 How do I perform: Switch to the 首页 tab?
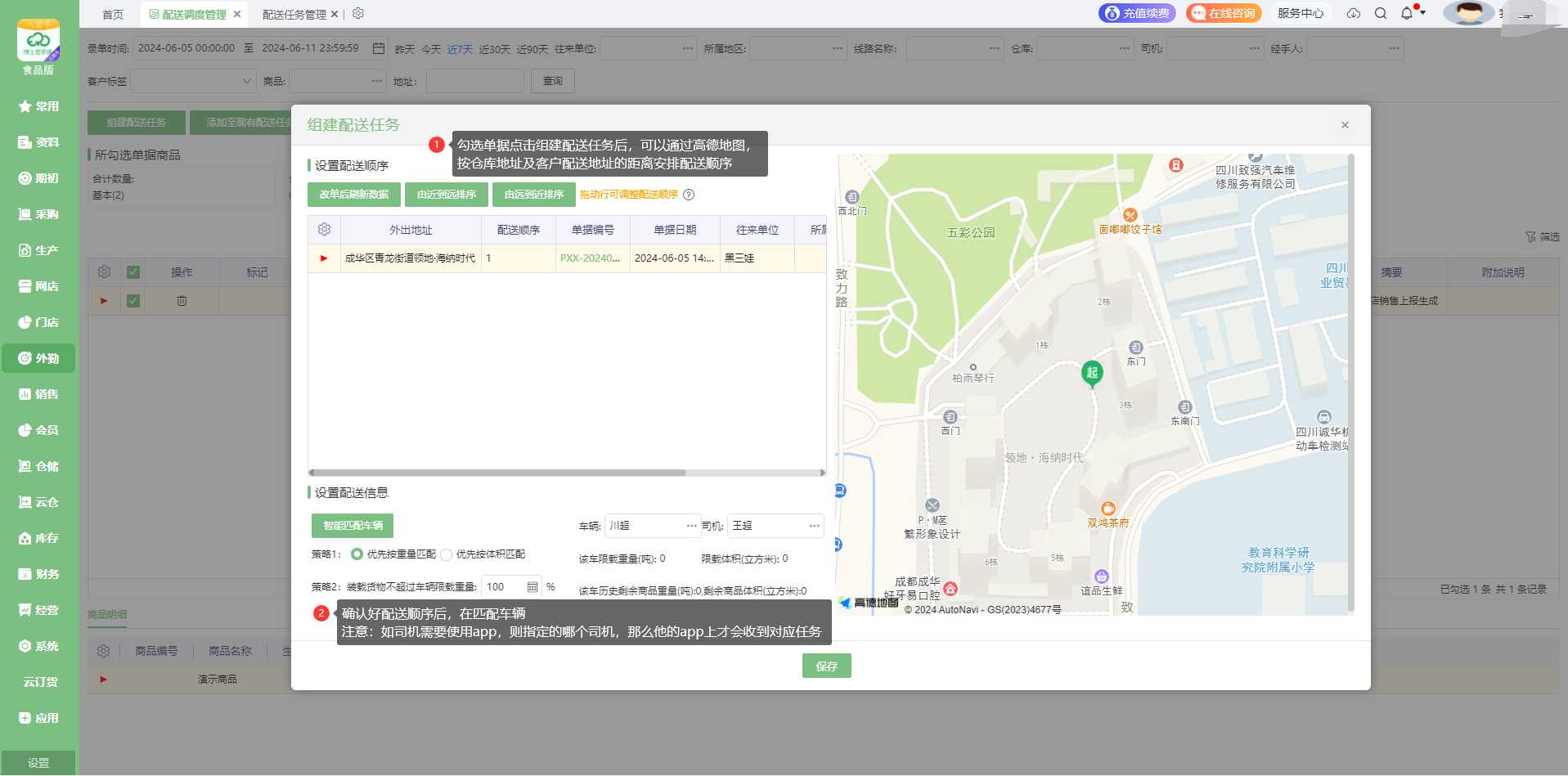(x=113, y=14)
